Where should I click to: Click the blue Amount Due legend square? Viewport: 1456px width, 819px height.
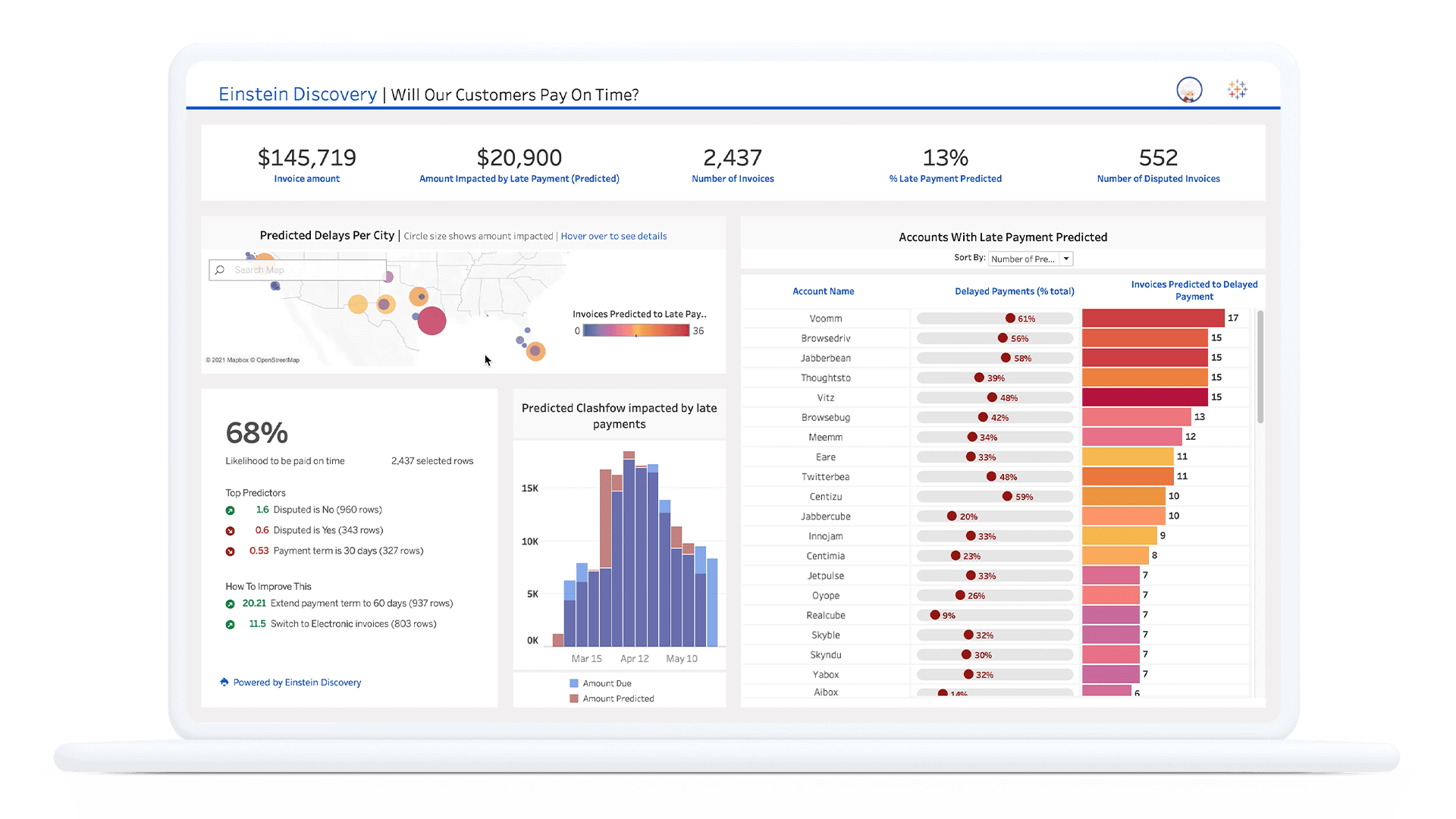574,683
